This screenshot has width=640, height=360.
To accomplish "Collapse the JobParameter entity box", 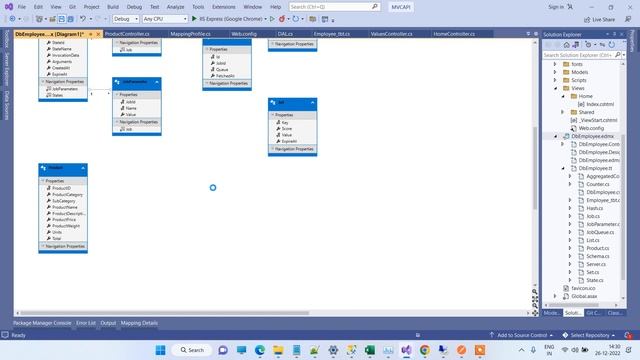I will point(157,82).
